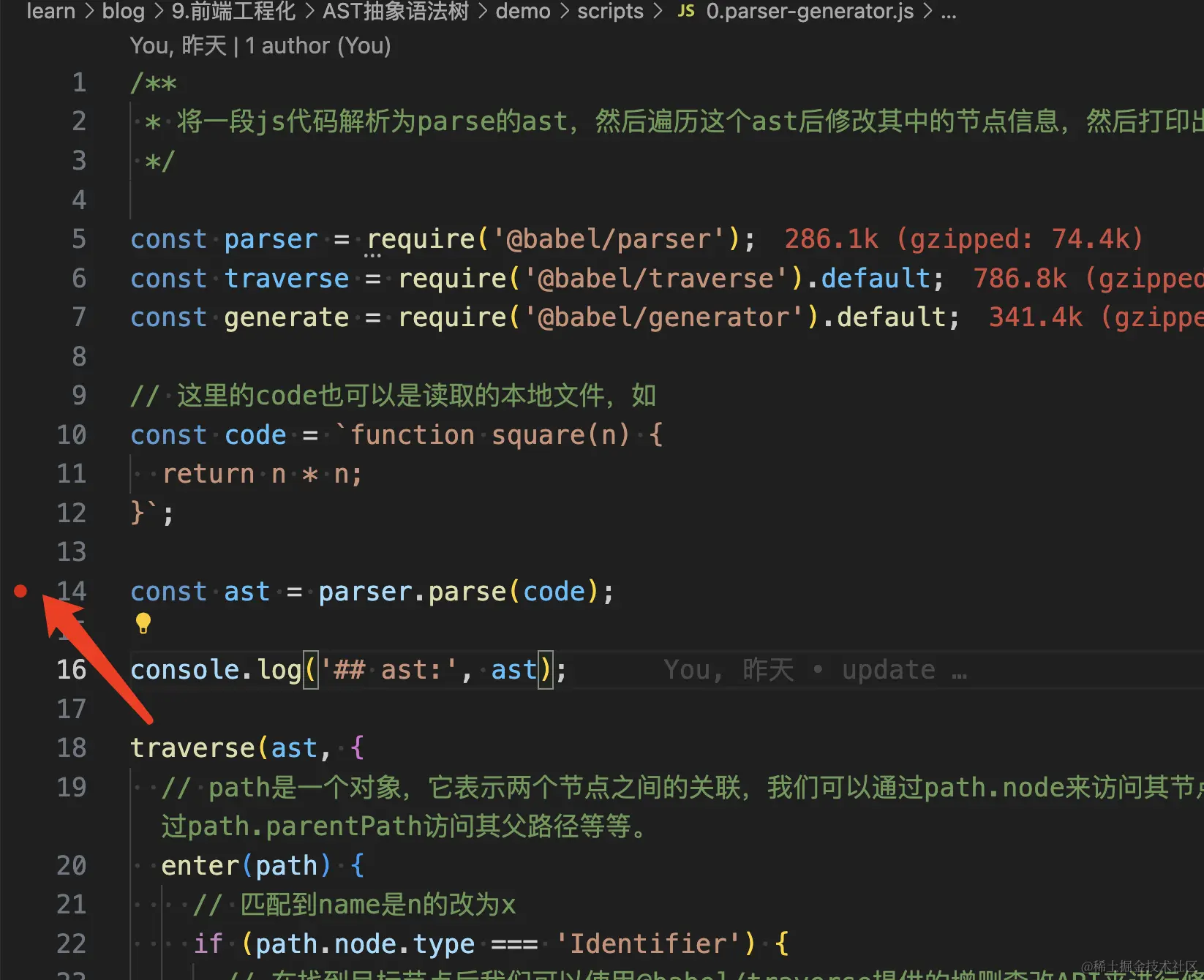
Task: Click the JS file icon in the breadcrumb
Action: pyautogui.click(x=685, y=12)
